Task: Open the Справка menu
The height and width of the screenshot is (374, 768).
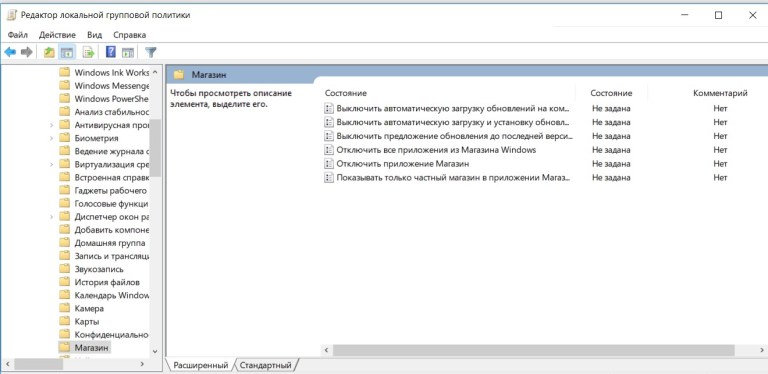Action: (x=129, y=35)
